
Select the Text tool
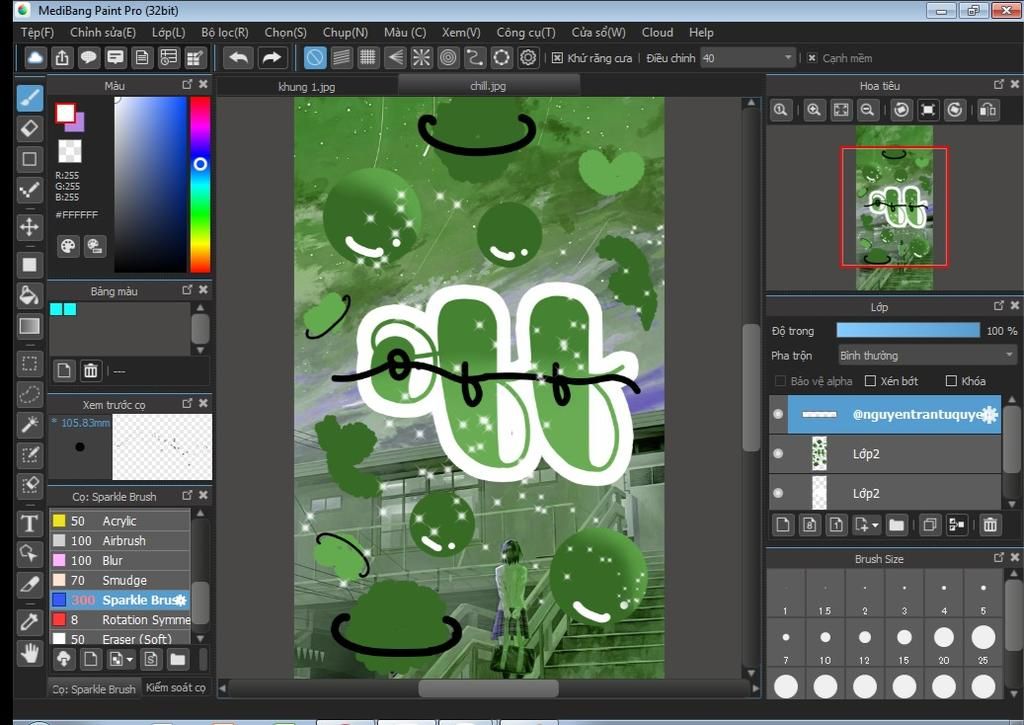click(29, 523)
